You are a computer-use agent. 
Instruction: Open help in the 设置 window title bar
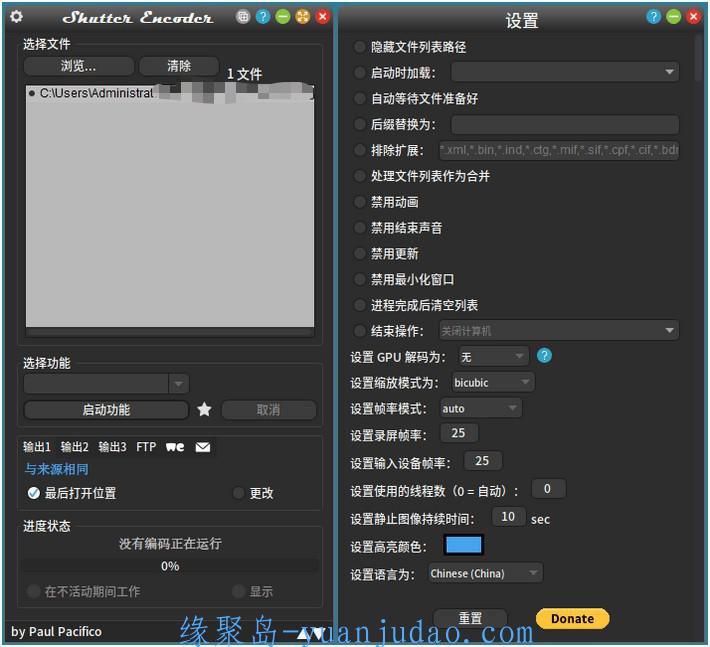coord(653,17)
